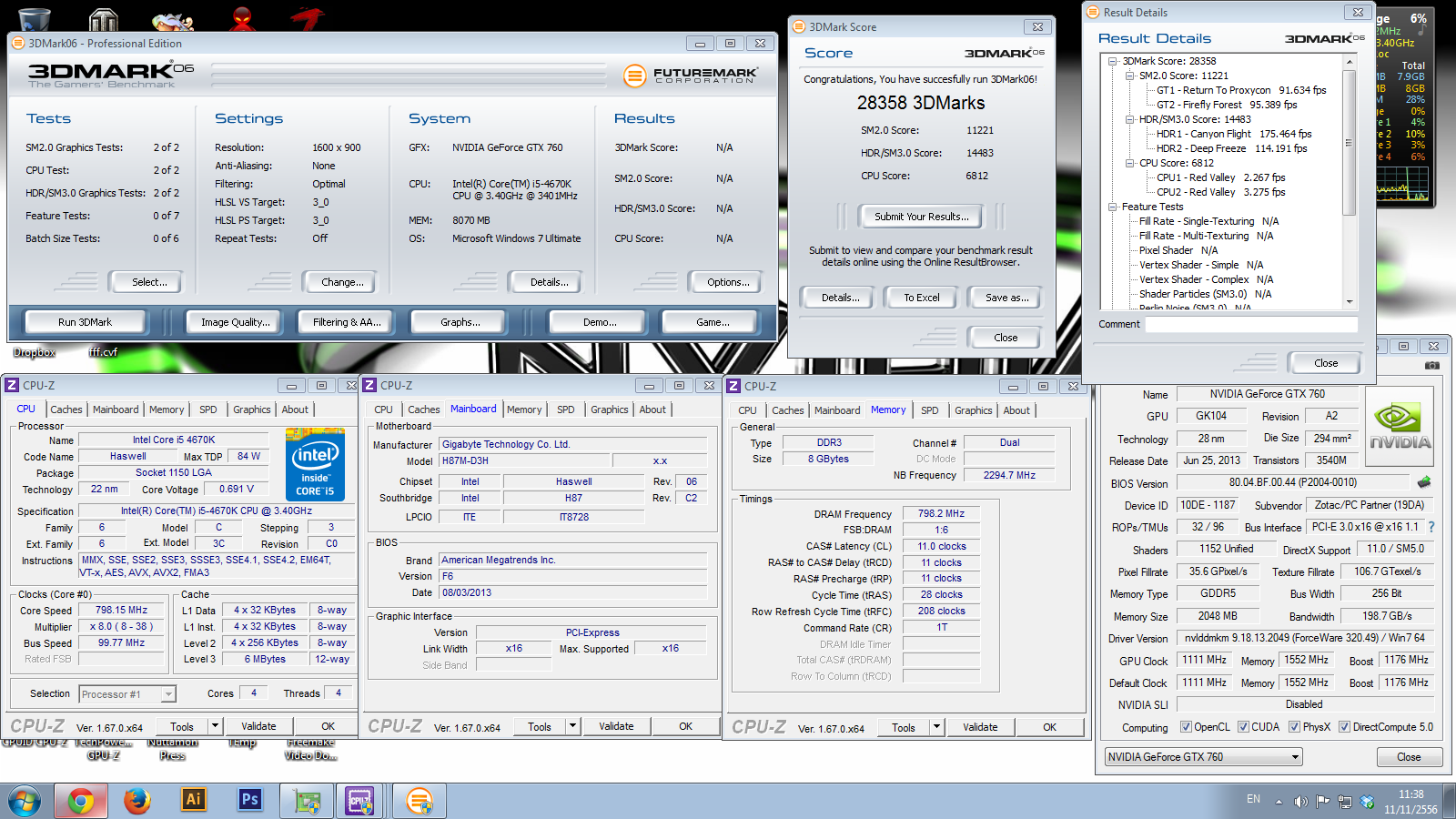This screenshot has height=819, width=1456.
Task: Click the Submit Your Results button
Action: pyautogui.click(x=922, y=217)
